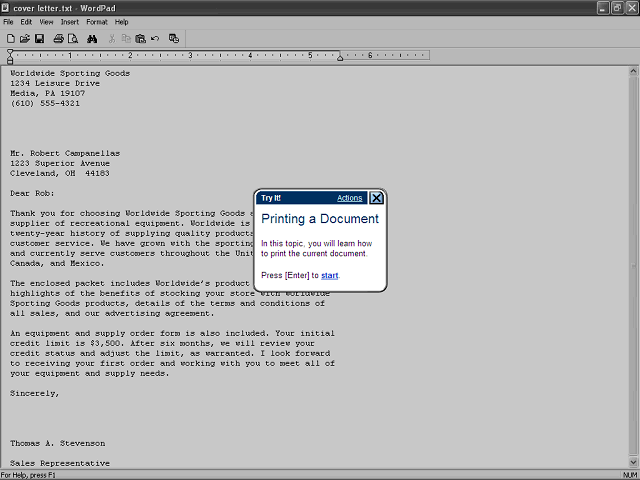Click 'your equipment and supply needs.' line
This screenshot has height=480, width=640.
[x=89, y=373]
